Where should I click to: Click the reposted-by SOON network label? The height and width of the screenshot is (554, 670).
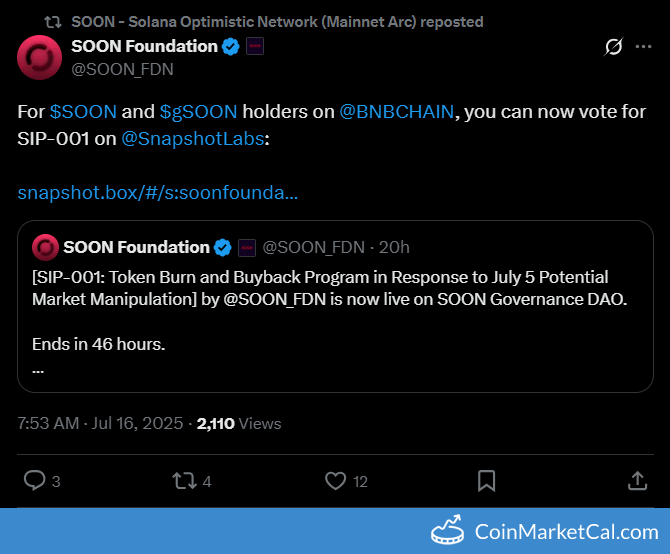pyautogui.click(x=277, y=22)
